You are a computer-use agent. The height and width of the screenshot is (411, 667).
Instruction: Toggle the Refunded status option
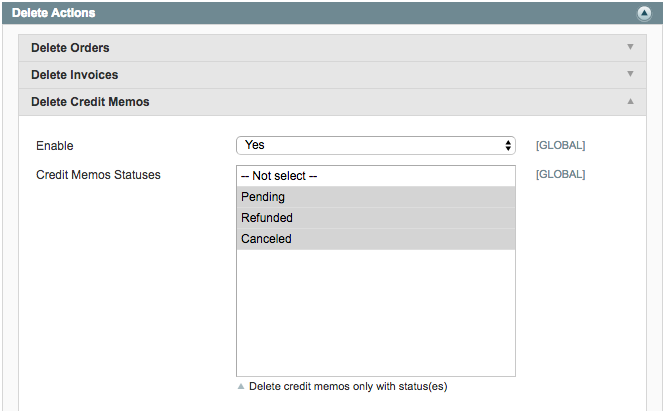coord(376,218)
